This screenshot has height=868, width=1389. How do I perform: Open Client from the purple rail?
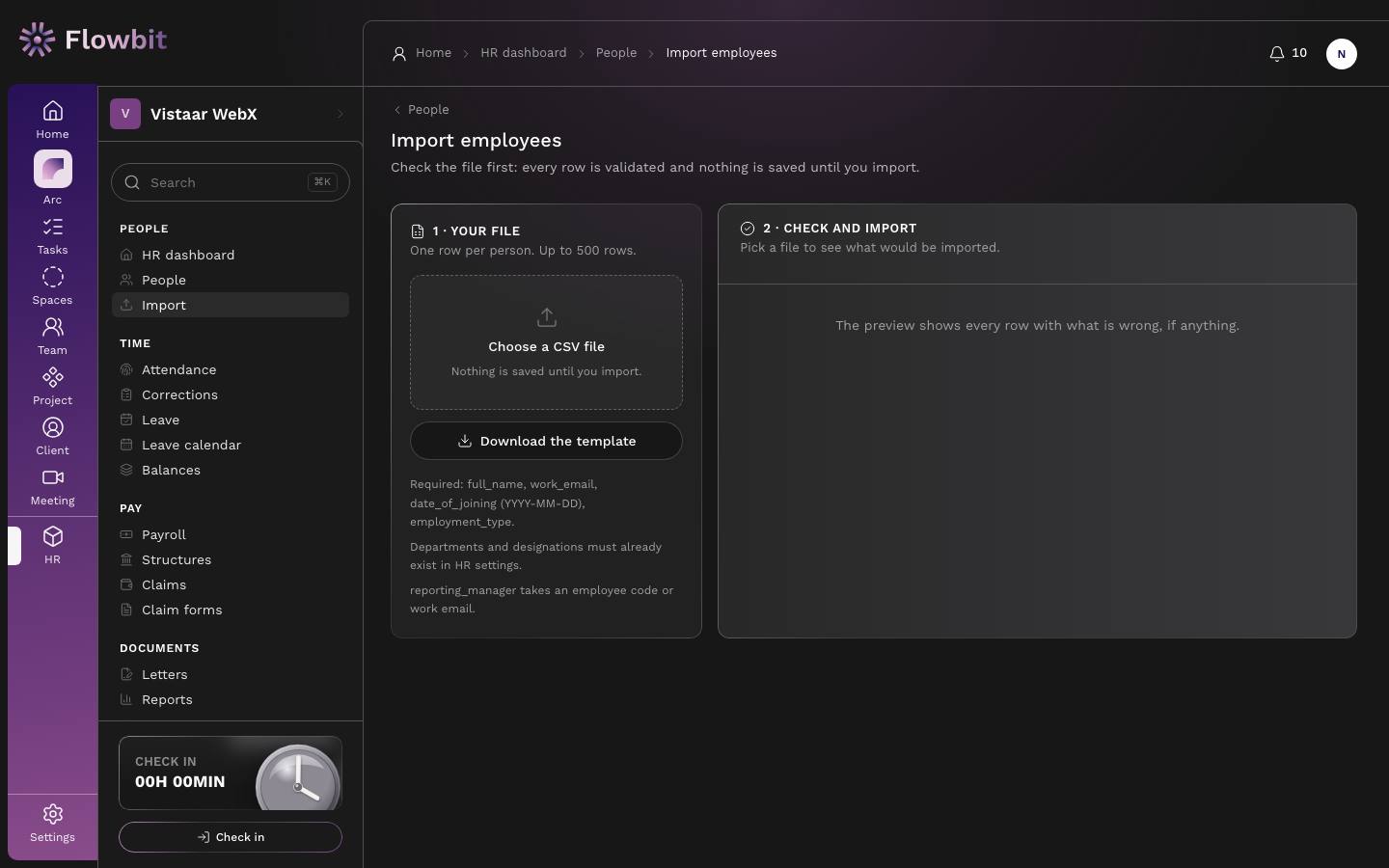(x=52, y=437)
